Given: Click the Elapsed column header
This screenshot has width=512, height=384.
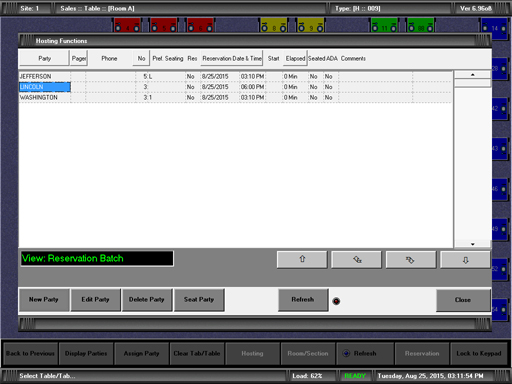Looking at the screenshot, I should click(295, 58).
